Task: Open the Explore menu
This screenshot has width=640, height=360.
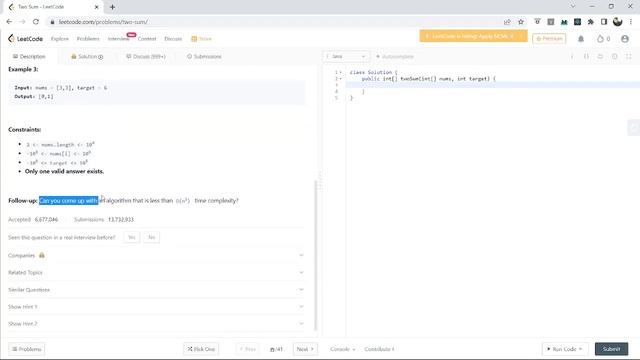Action: pyautogui.click(x=60, y=39)
